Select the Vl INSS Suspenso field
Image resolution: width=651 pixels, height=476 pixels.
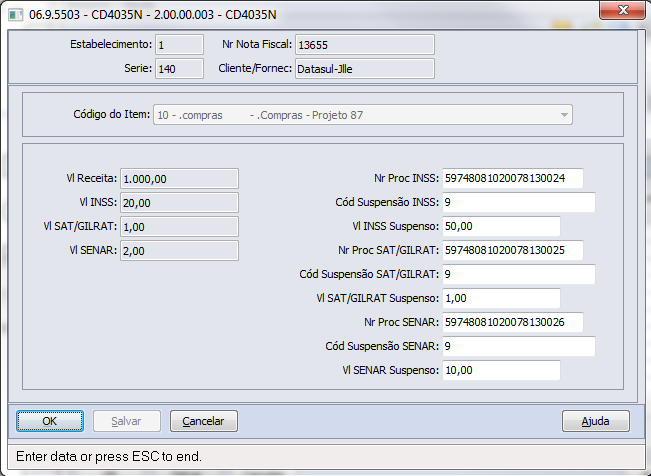(500, 226)
